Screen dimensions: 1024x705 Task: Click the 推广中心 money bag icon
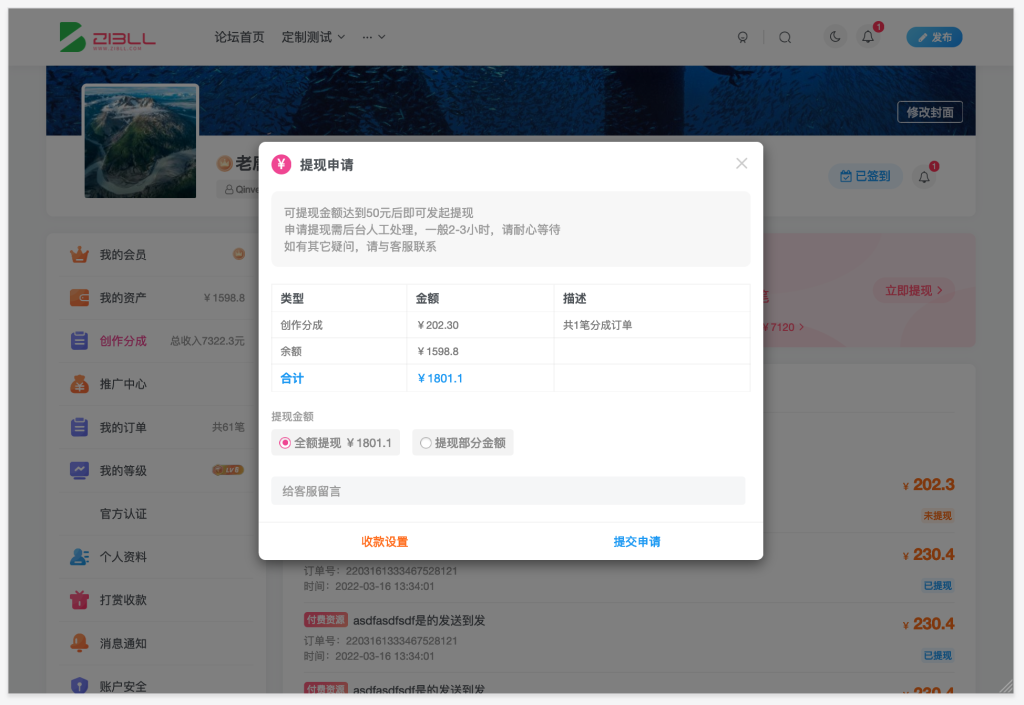[x=80, y=384]
